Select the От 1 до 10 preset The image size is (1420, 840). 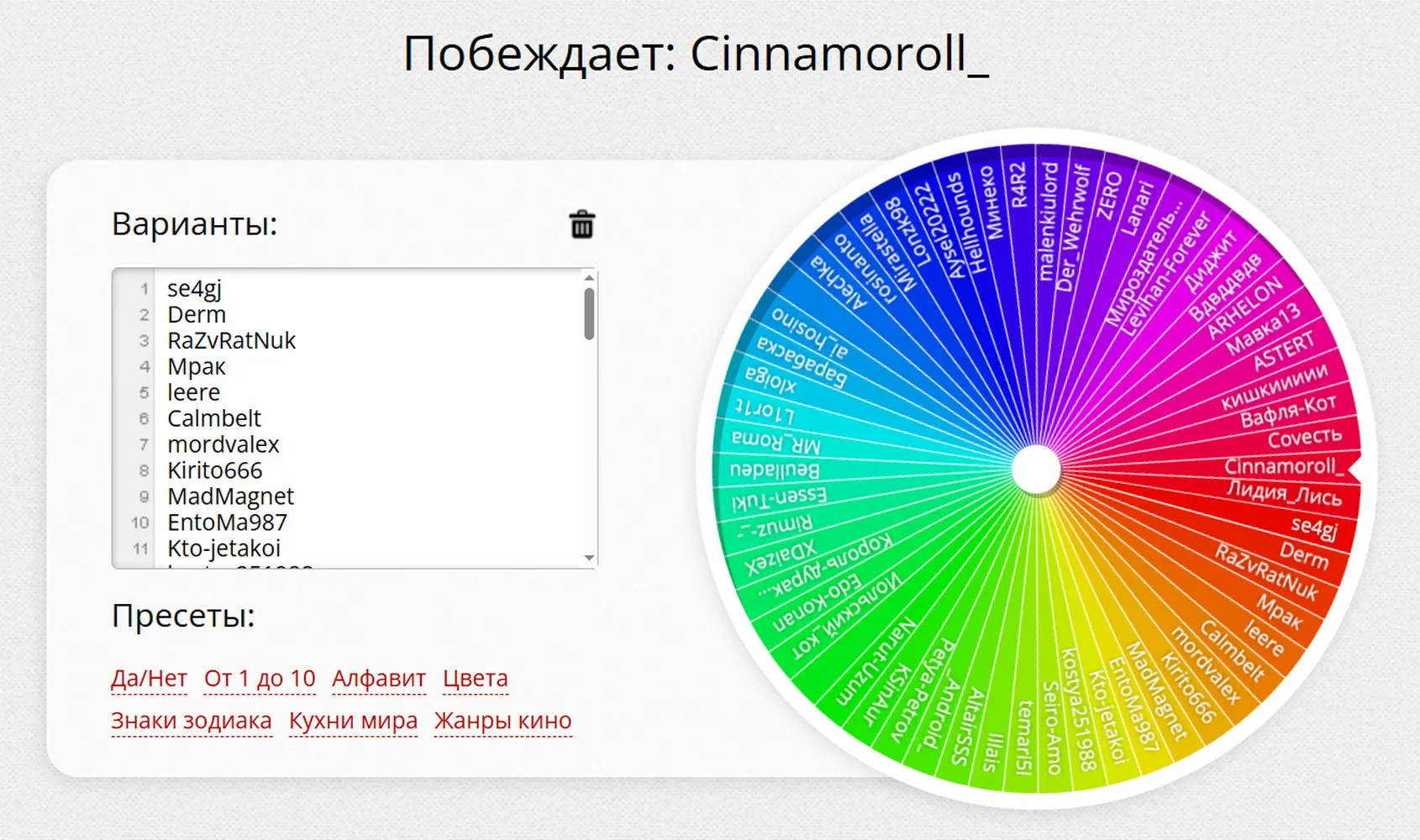(260, 678)
